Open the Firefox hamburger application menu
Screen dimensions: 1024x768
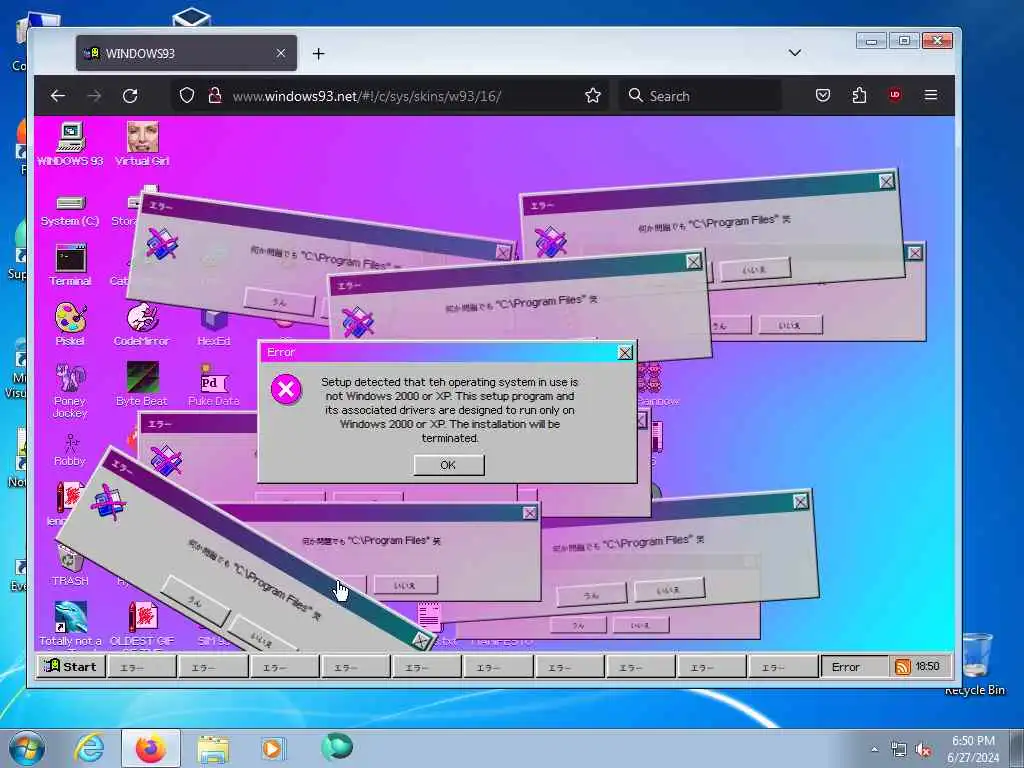931,95
